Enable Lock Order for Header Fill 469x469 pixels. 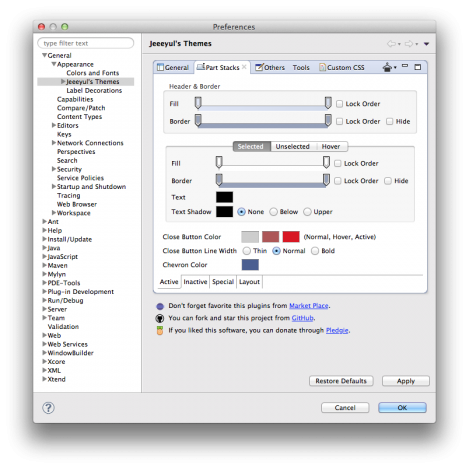coord(339,104)
